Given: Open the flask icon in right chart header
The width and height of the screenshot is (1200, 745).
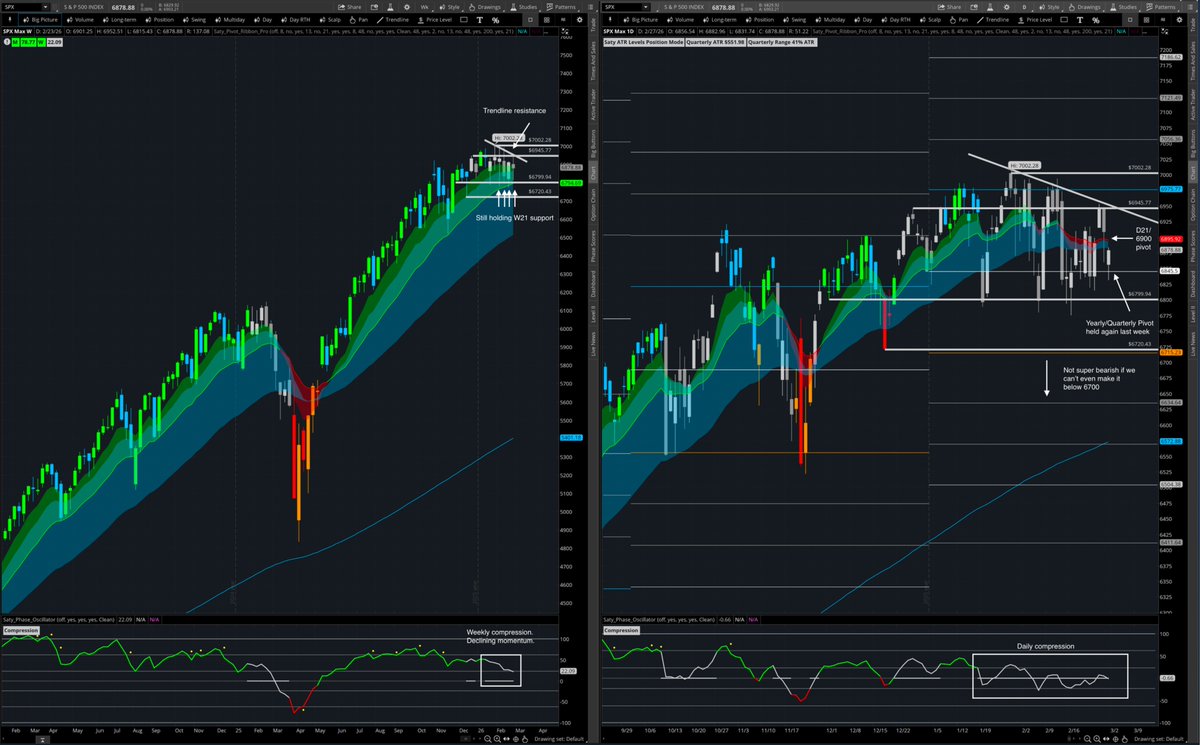Looking at the screenshot, I should pos(990,7).
